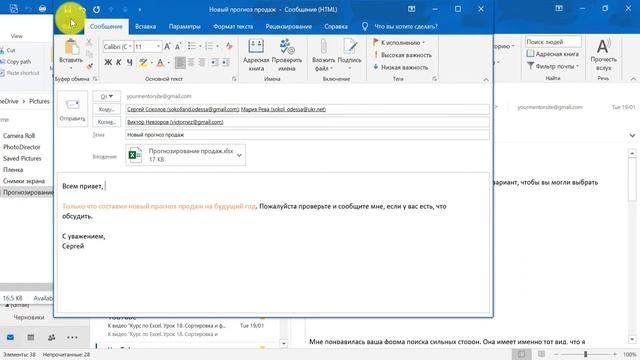Image resolution: width=640 pixels, height=360 pixels.
Task: Click Адресная книга in Outlook main window
Action: pos(553,54)
